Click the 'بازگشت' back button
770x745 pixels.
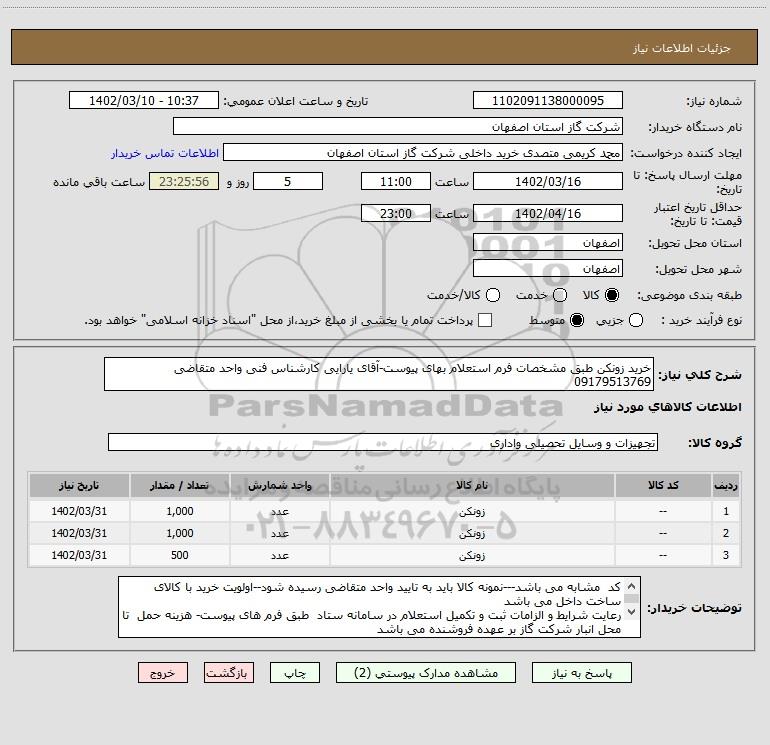click(x=229, y=673)
